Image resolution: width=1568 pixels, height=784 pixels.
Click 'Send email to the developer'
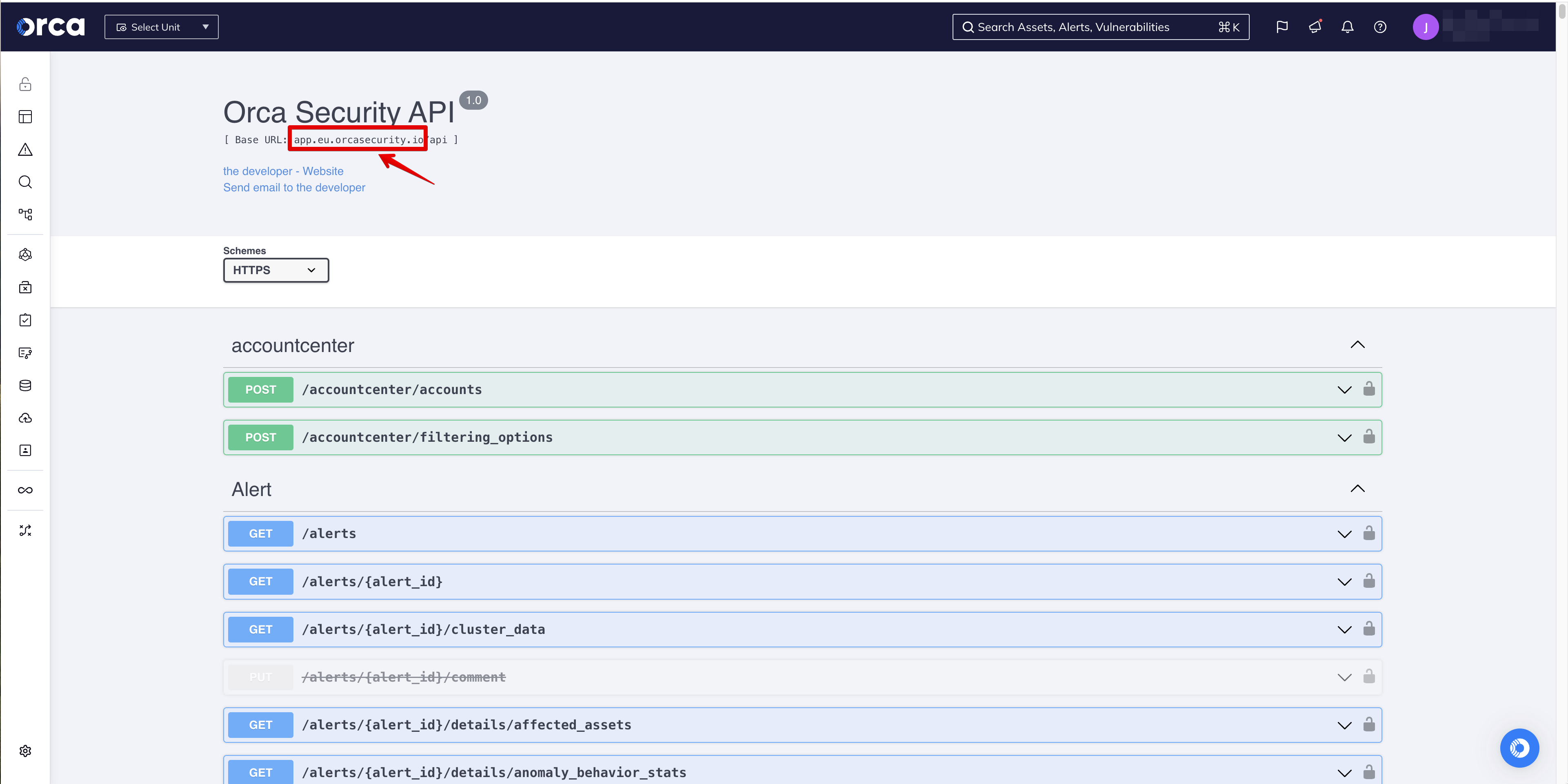coord(294,187)
